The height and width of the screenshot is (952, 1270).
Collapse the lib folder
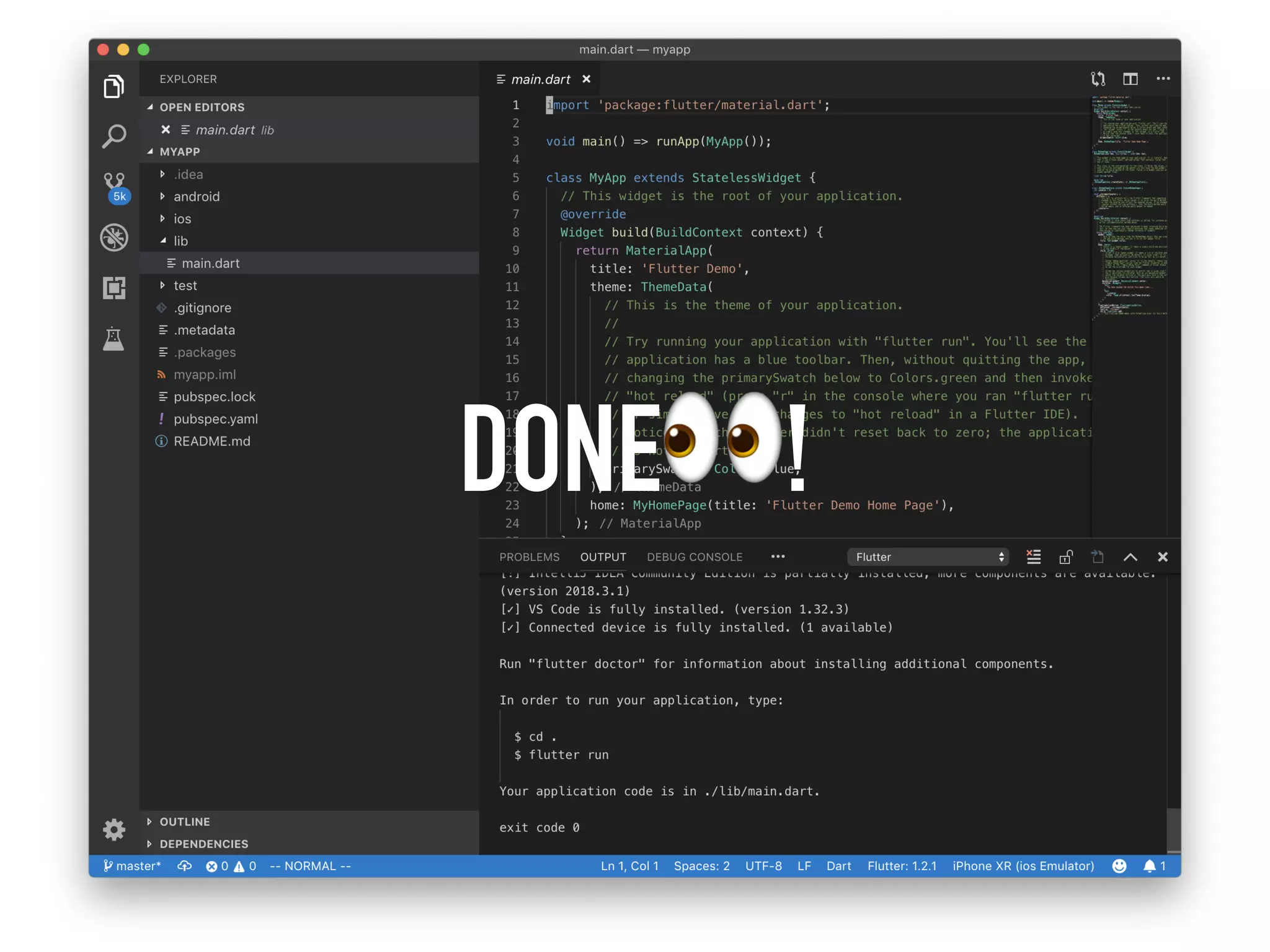[x=180, y=241]
